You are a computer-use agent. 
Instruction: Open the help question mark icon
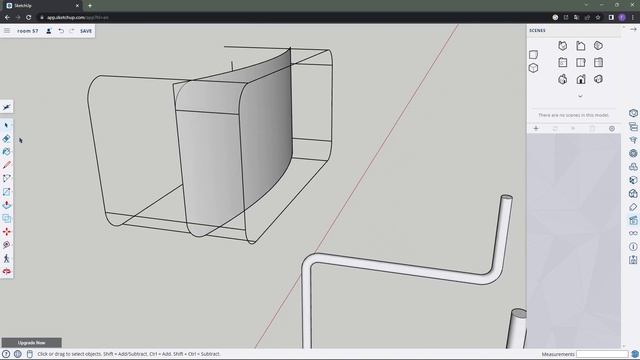[6, 354]
